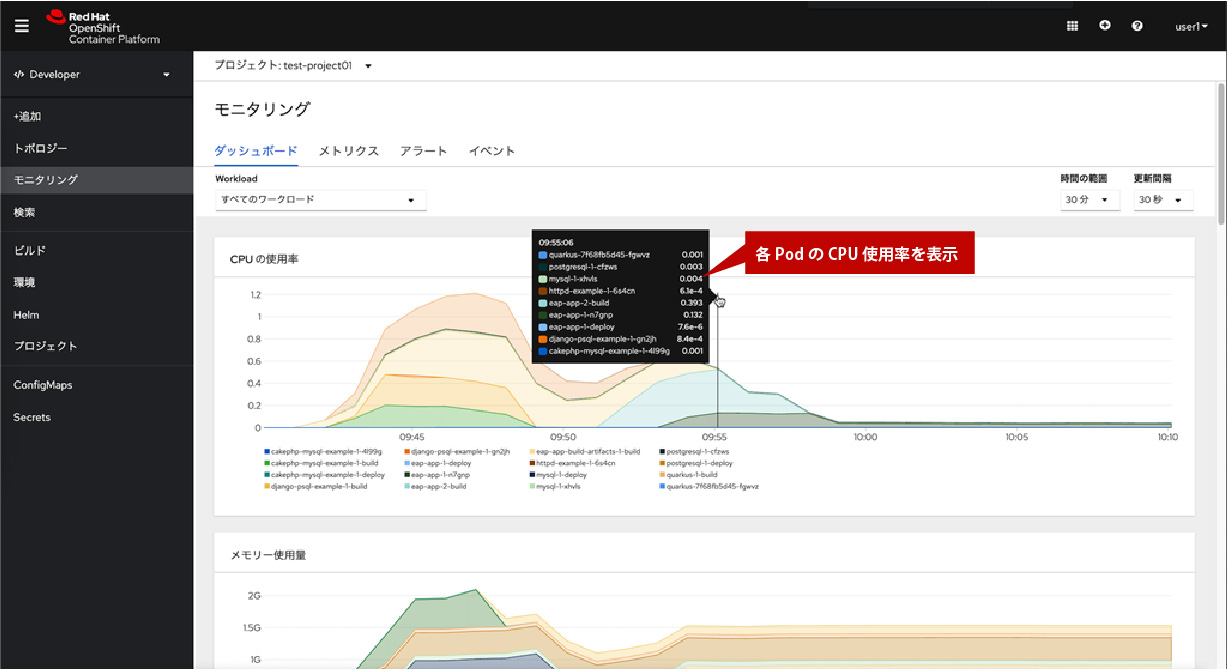Viewport: 1228px width, 670px height.
Task: Expand the user1 account menu
Action: (x=1191, y=27)
